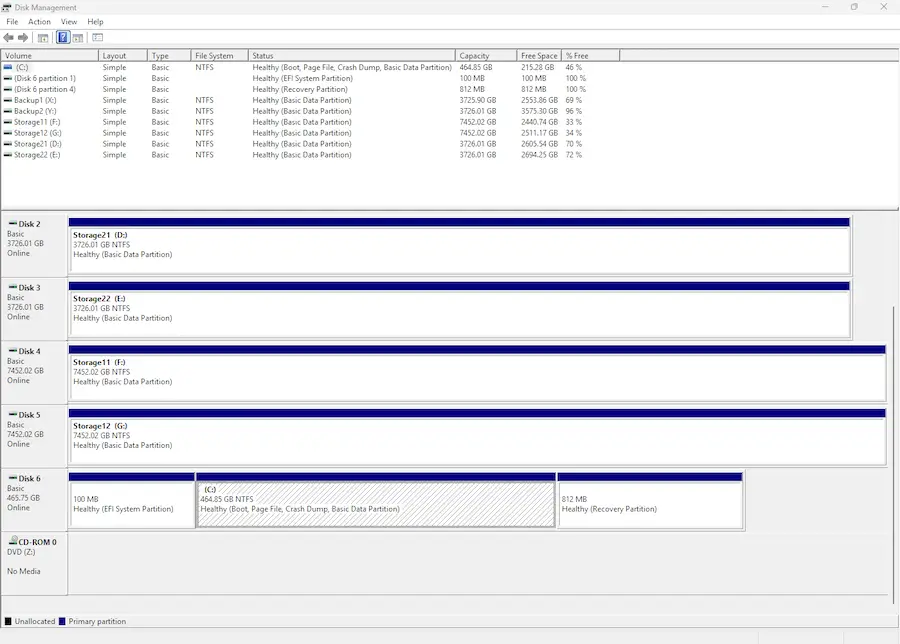The image size is (900, 644).
Task: Select the 100 MB EFI System Partition block
Action: (x=131, y=501)
